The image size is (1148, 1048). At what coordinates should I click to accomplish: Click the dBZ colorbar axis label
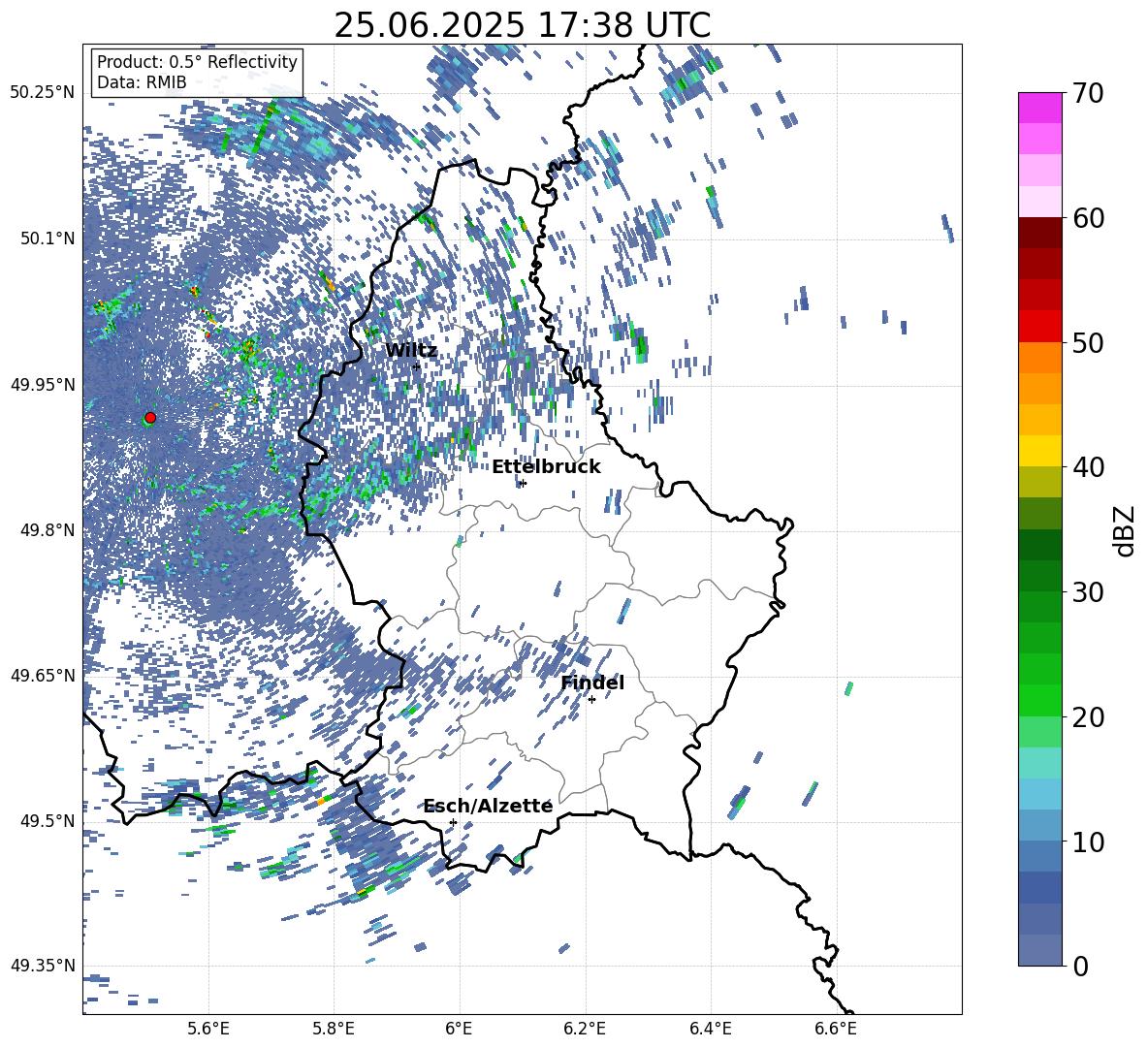coord(1124,530)
